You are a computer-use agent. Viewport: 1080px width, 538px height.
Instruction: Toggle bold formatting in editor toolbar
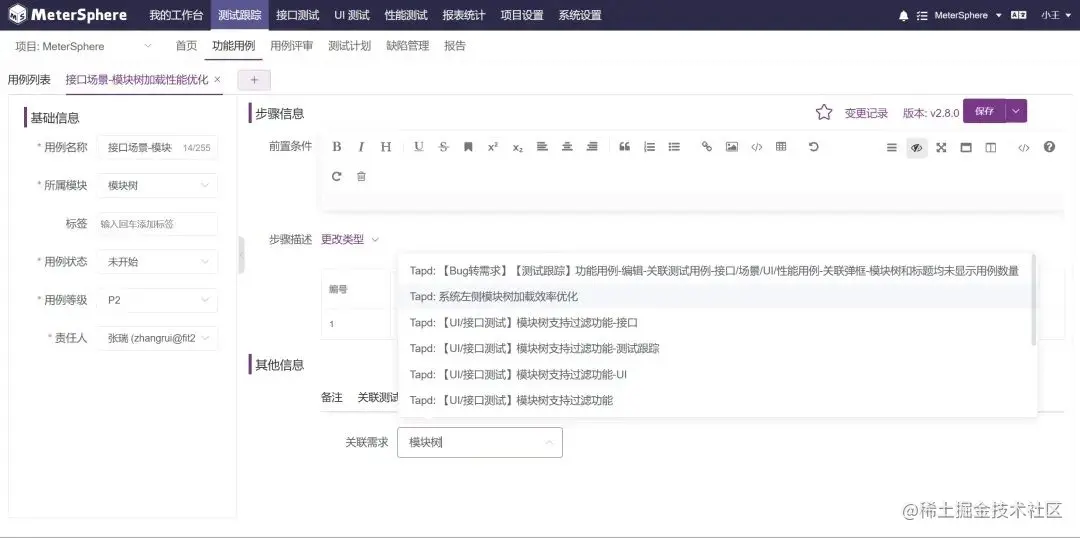[x=337, y=147]
